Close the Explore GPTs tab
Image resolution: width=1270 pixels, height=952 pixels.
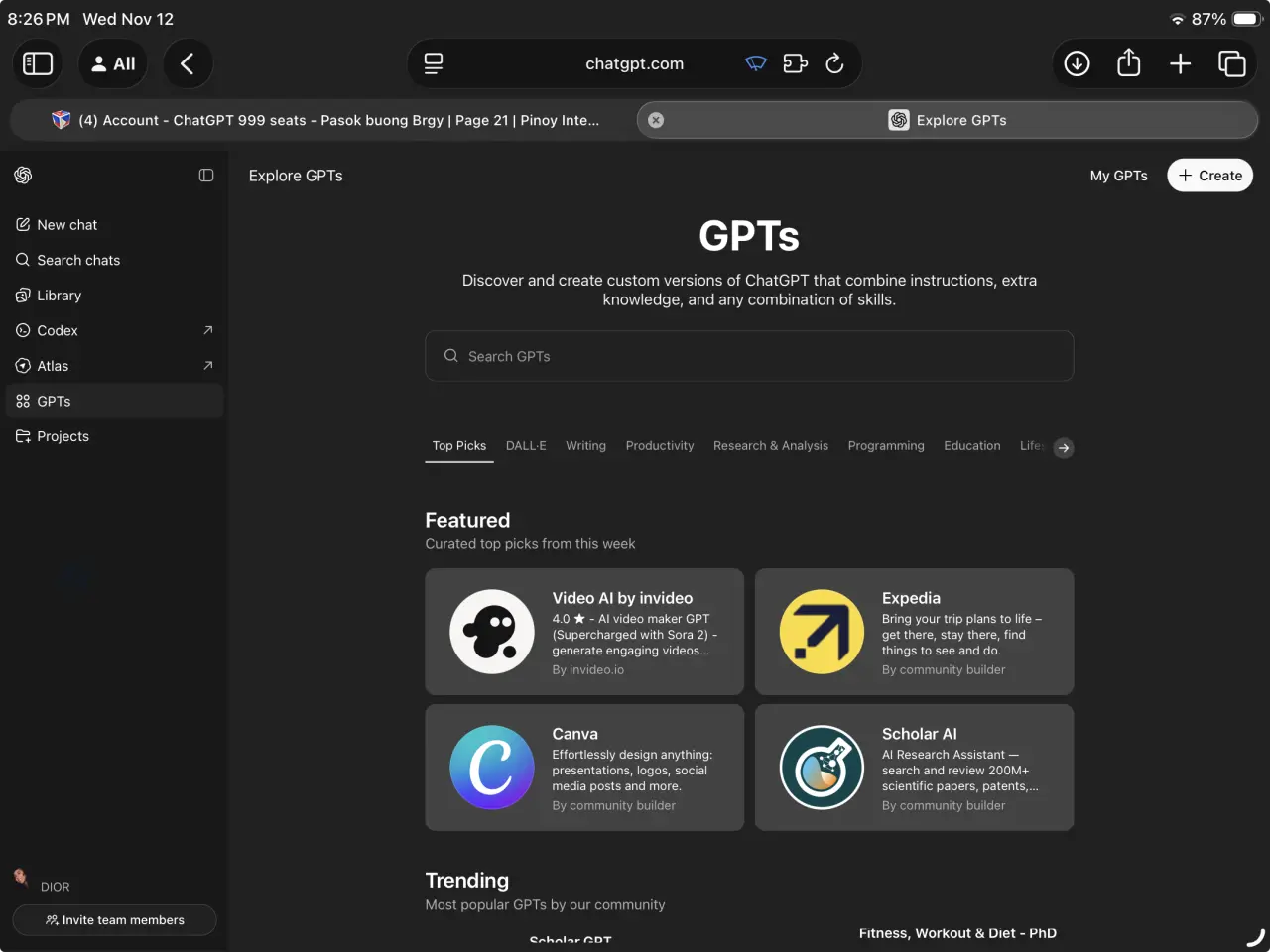(656, 120)
